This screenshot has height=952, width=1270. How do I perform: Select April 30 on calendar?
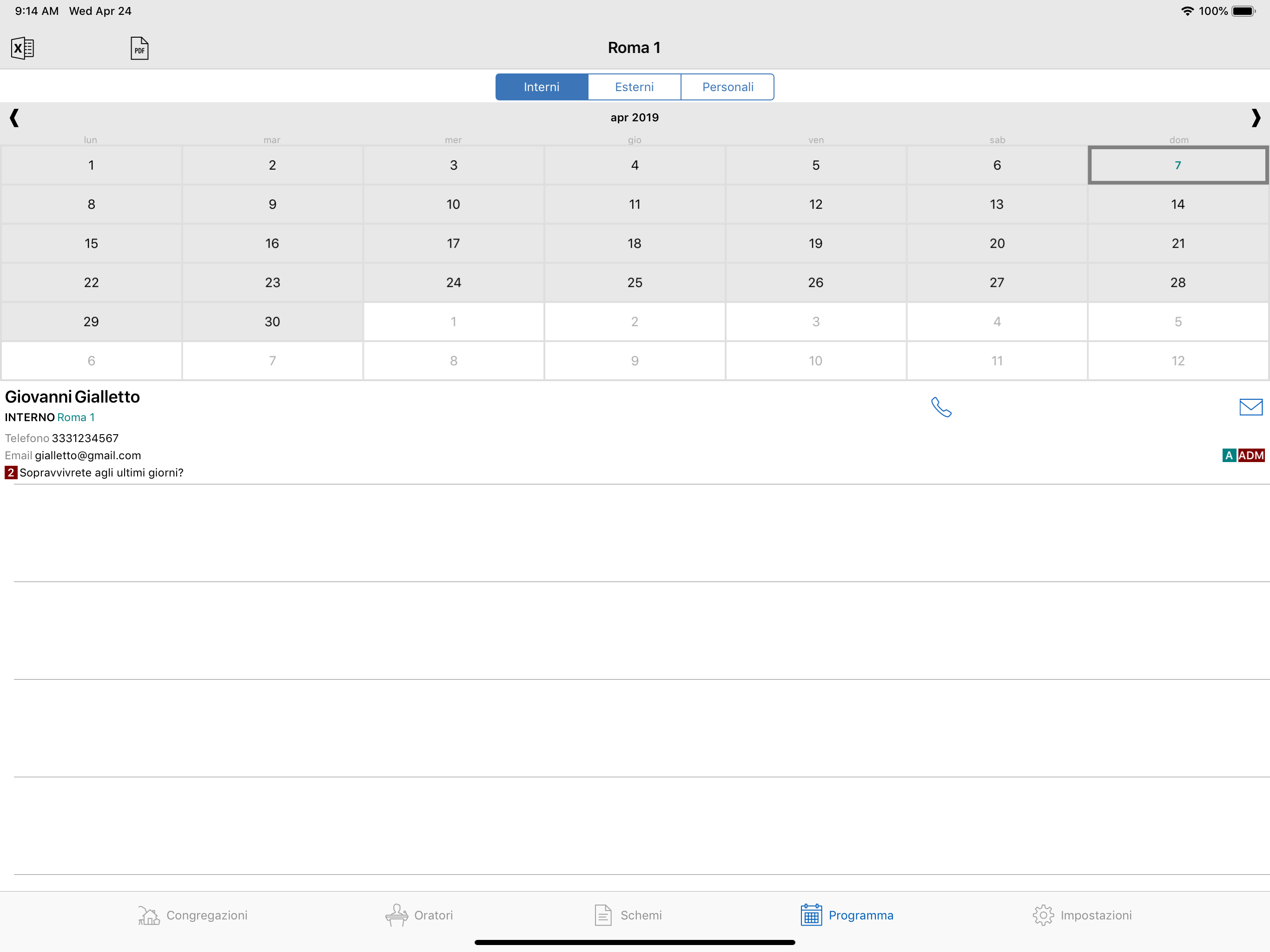tap(273, 322)
